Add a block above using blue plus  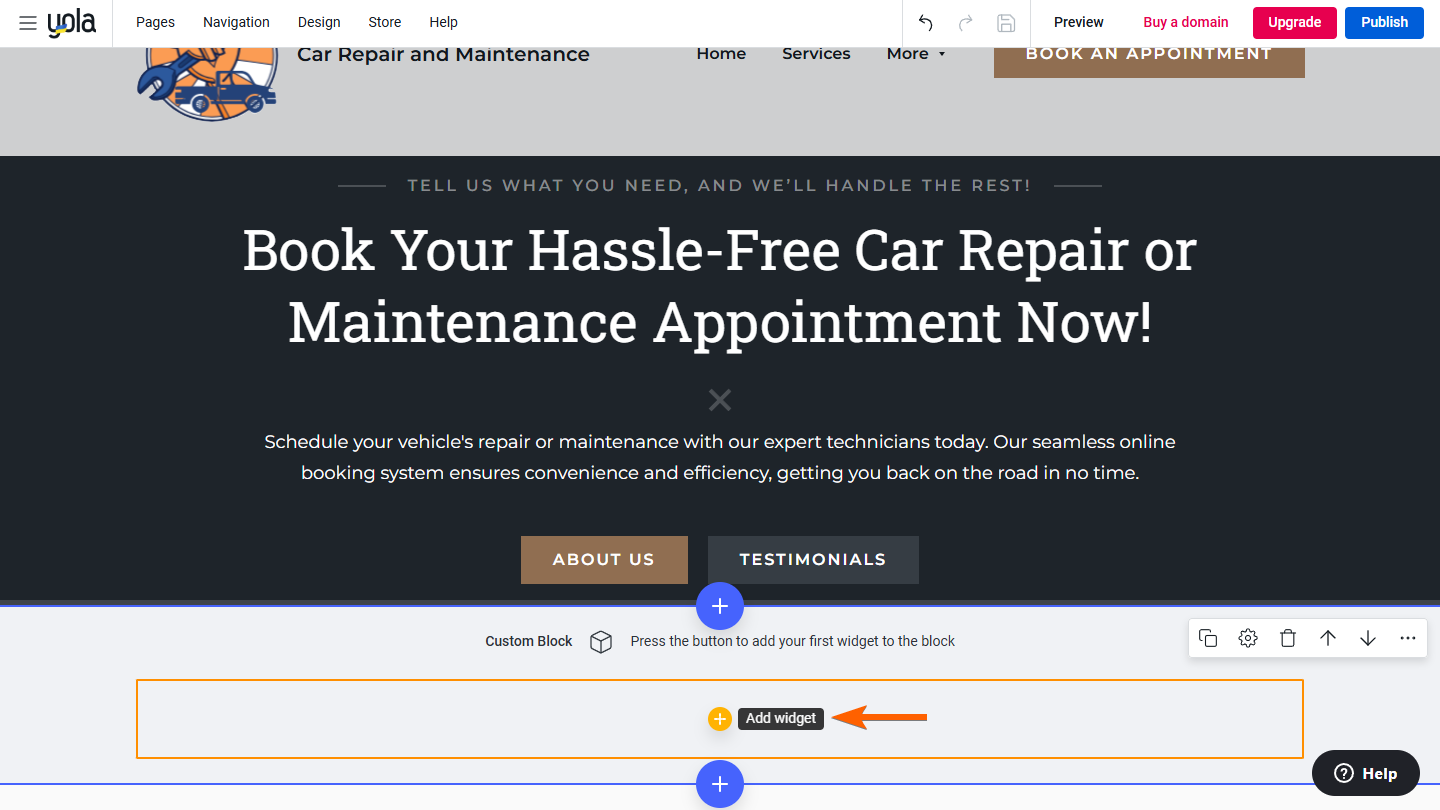(720, 606)
